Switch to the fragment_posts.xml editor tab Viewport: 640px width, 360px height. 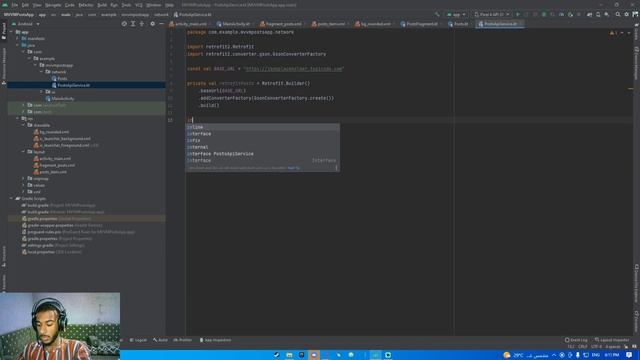(x=282, y=24)
